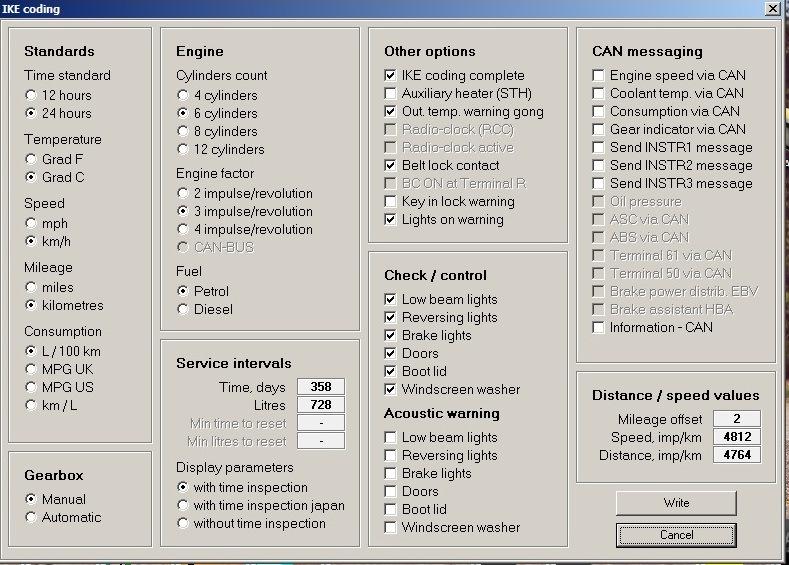Select the 24 hours time standard
Screen dimensions: 789x565
pos(31,113)
